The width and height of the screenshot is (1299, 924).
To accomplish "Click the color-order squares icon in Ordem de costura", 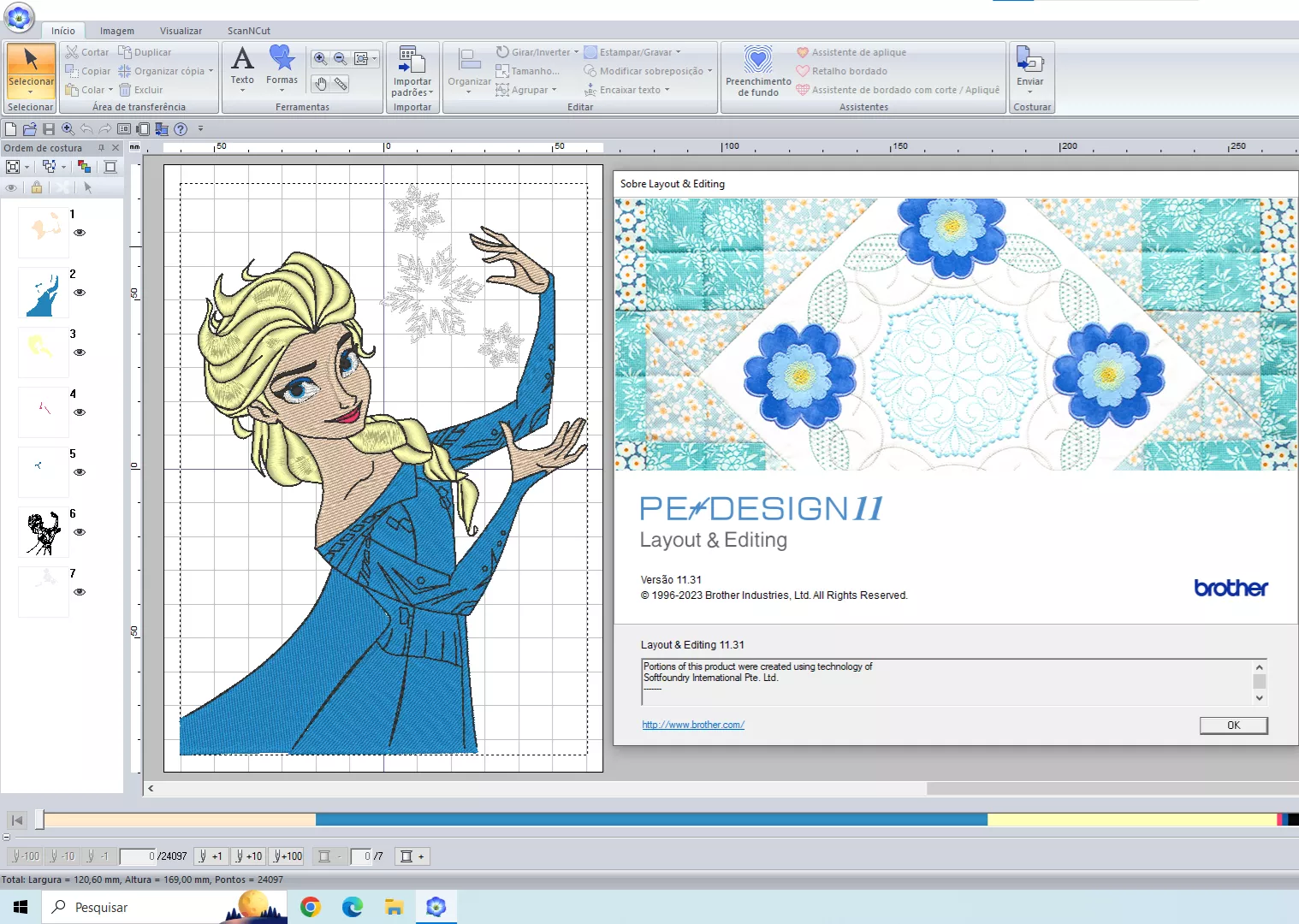I will pos(84,167).
